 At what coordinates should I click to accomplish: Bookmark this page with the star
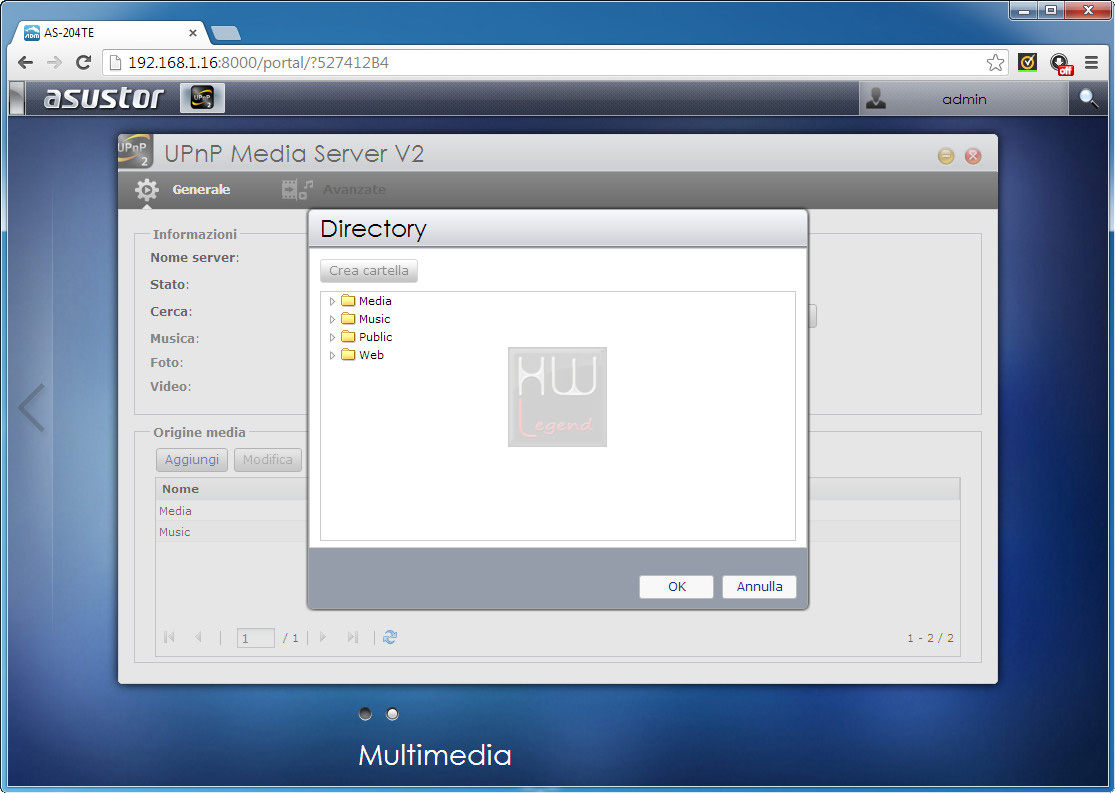coord(995,63)
